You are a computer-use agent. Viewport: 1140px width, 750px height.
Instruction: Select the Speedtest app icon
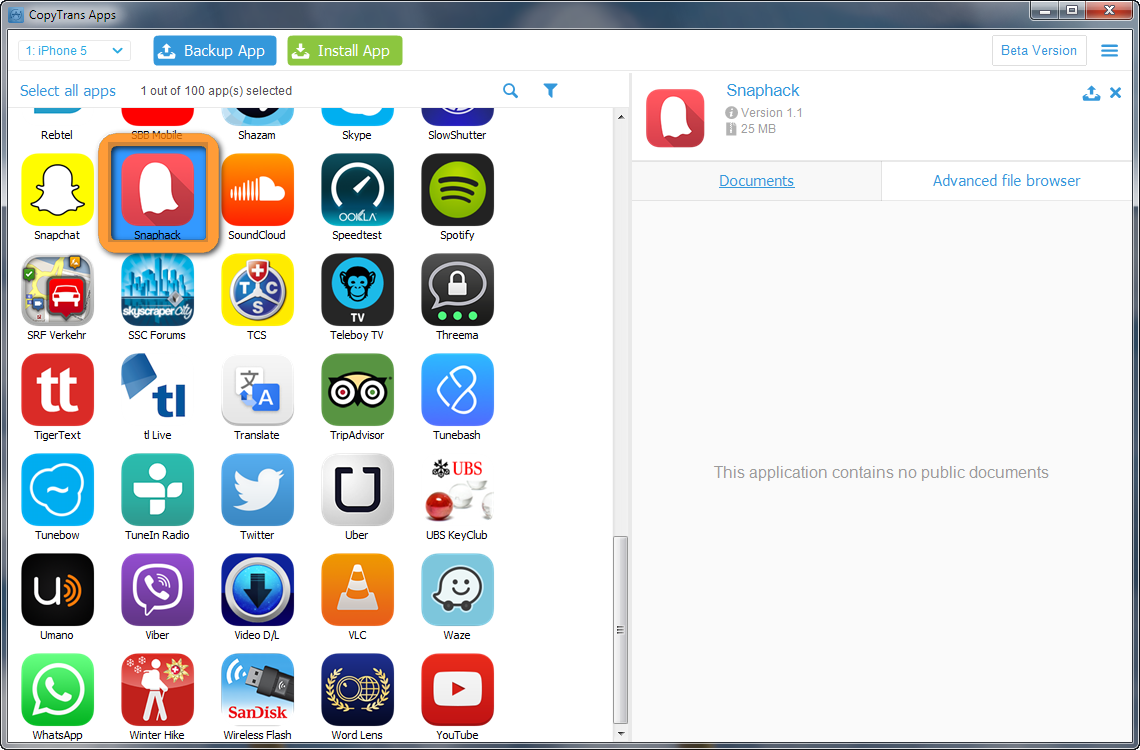358,190
